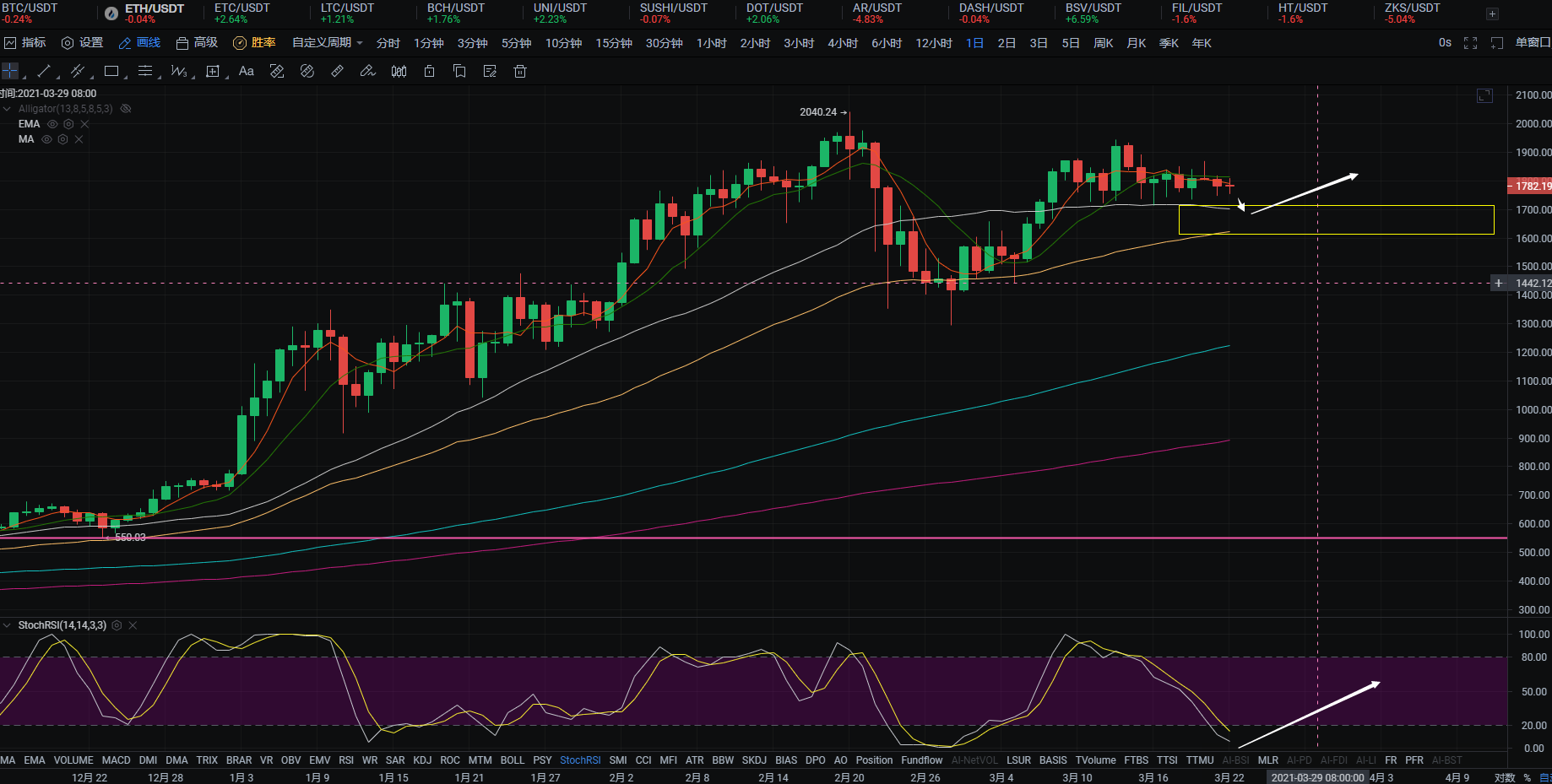The height and width of the screenshot is (784, 1552).
Task: Add a new trading pair with plus icon
Action: pos(1492,14)
